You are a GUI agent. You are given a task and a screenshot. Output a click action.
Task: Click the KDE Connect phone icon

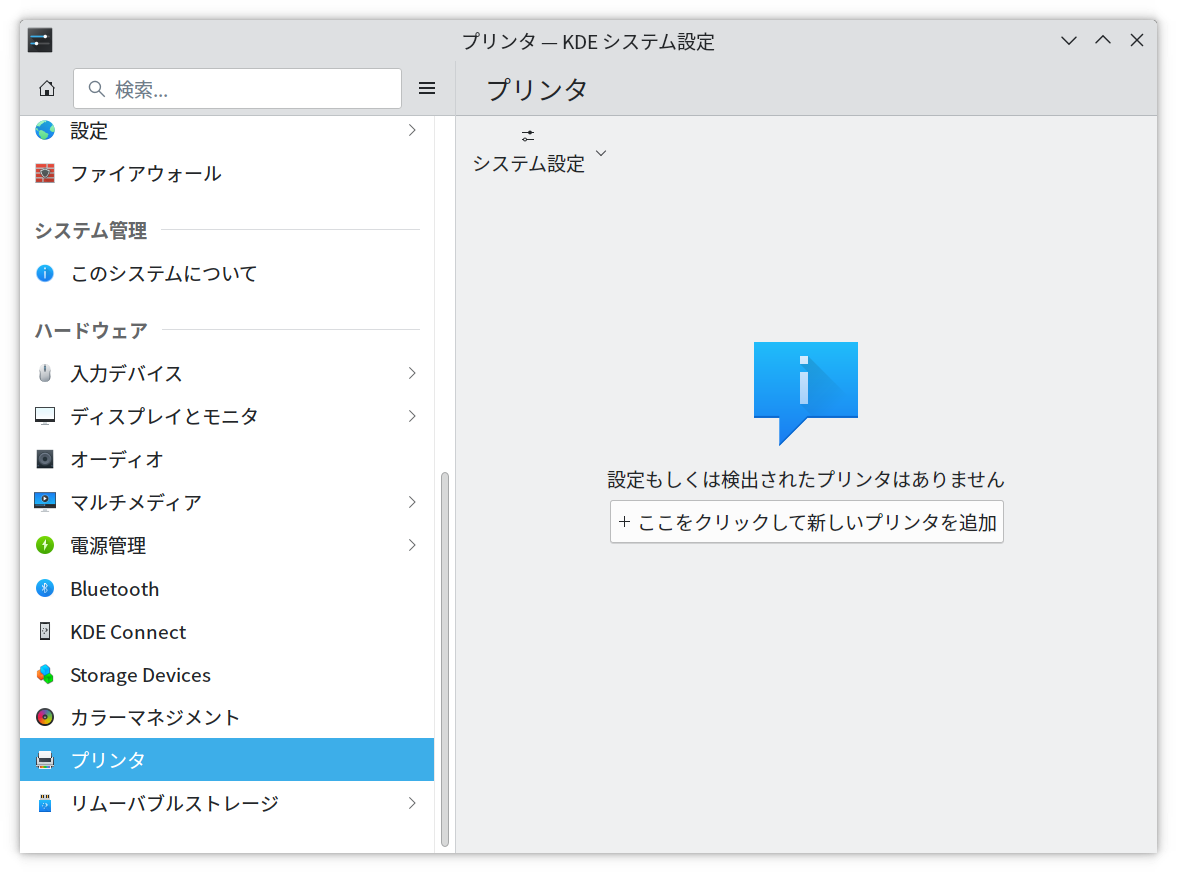(x=45, y=631)
